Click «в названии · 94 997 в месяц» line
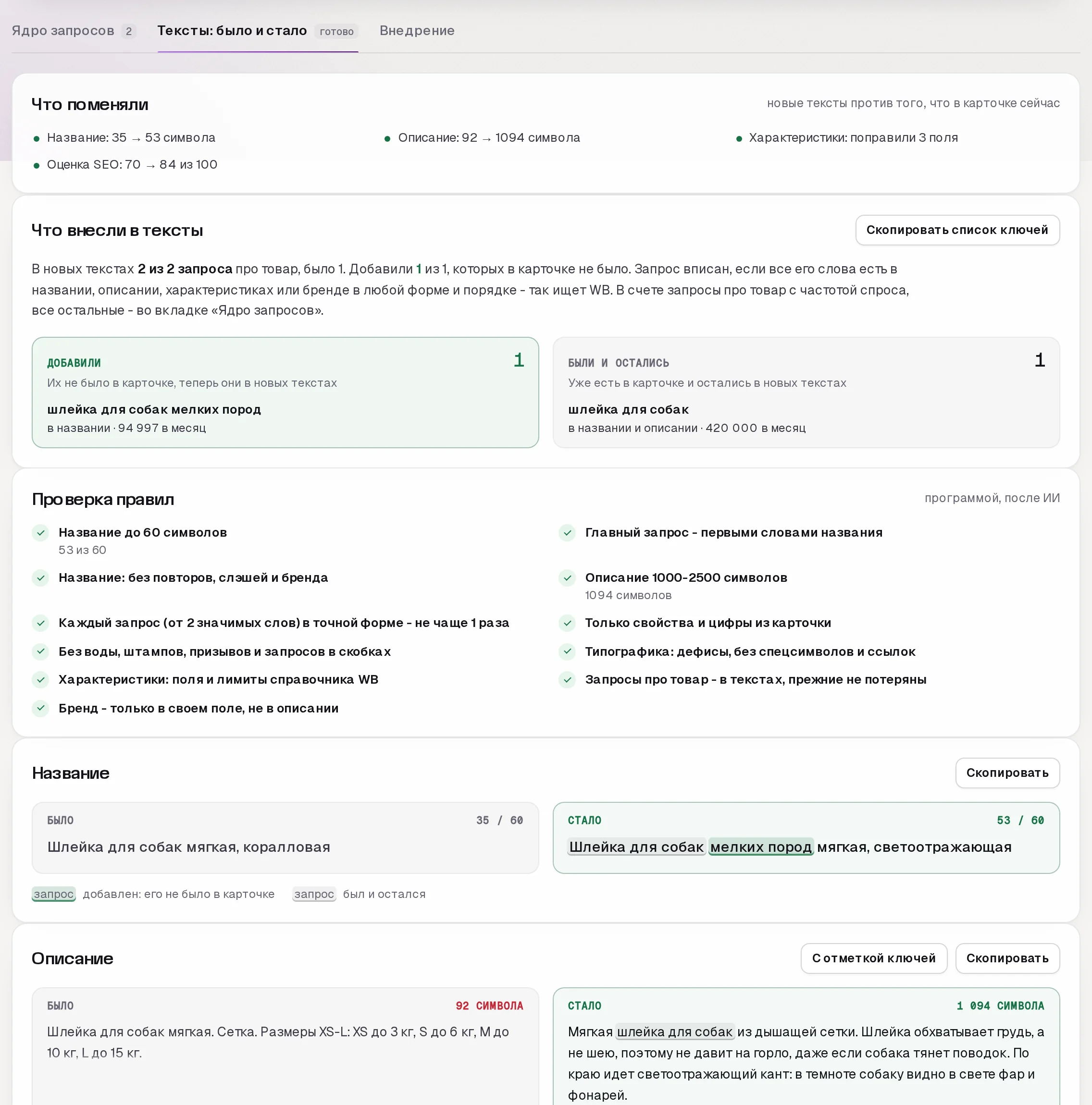Image resolution: width=1092 pixels, height=1105 pixels. point(126,428)
